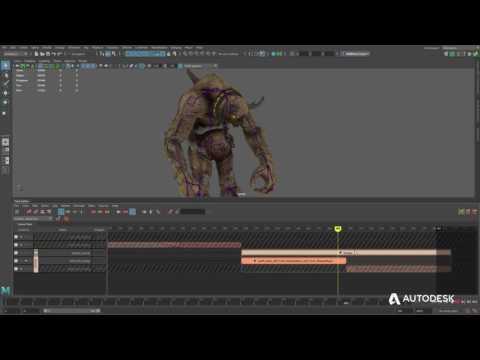Open the main Edit menu

coord(13,48)
